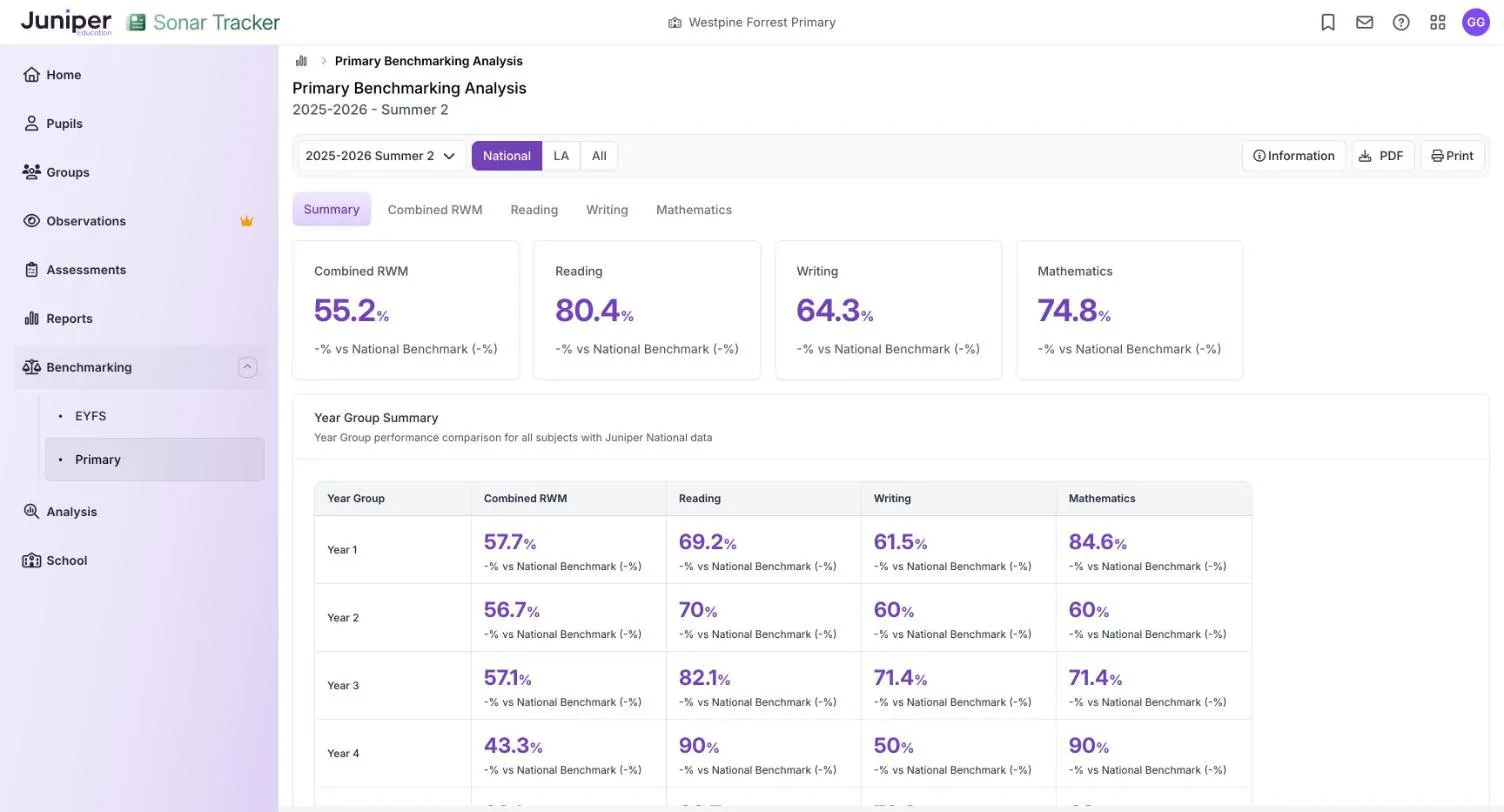The width and height of the screenshot is (1504, 812).
Task: Click the Year 4 Combined RWM 43.3% value
Action: 513,746
